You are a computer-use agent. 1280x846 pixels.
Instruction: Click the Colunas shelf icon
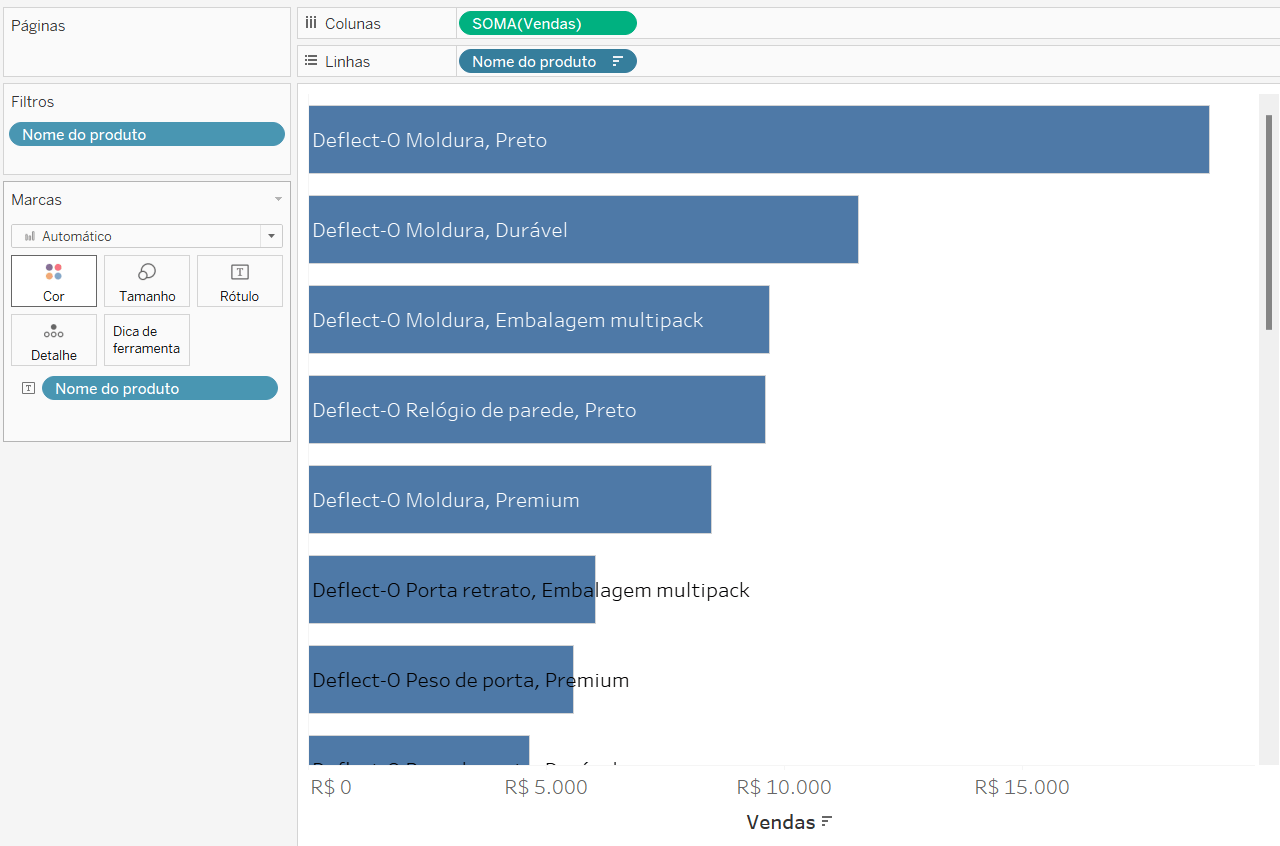pyautogui.click(x=311, y=23)
